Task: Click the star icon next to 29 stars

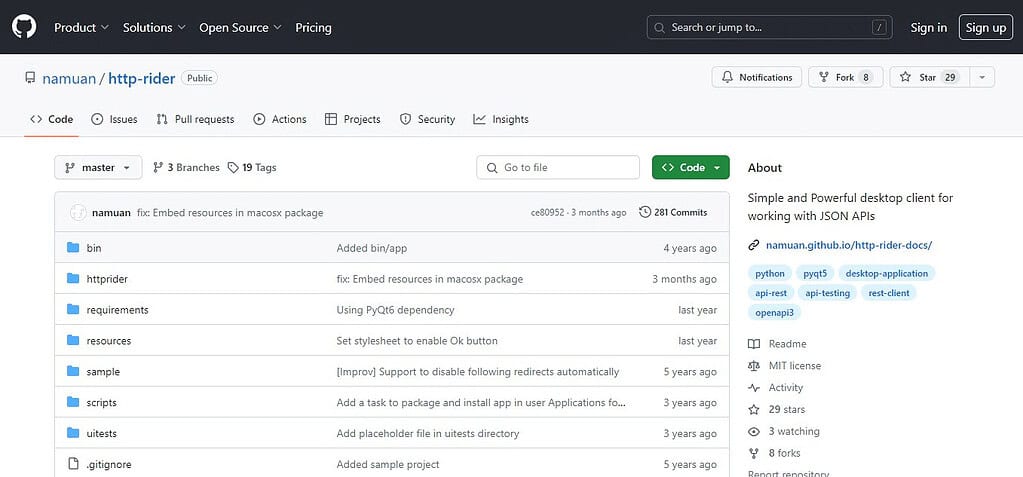Action: pyautogui.click(x=754, y=409)
